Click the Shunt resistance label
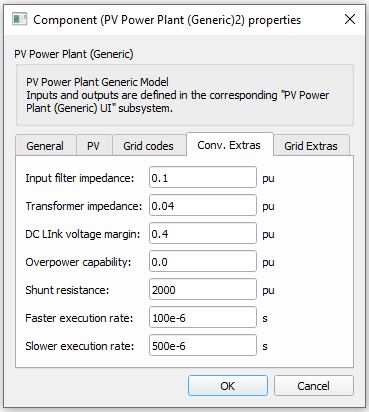 (x=67, y=290)
